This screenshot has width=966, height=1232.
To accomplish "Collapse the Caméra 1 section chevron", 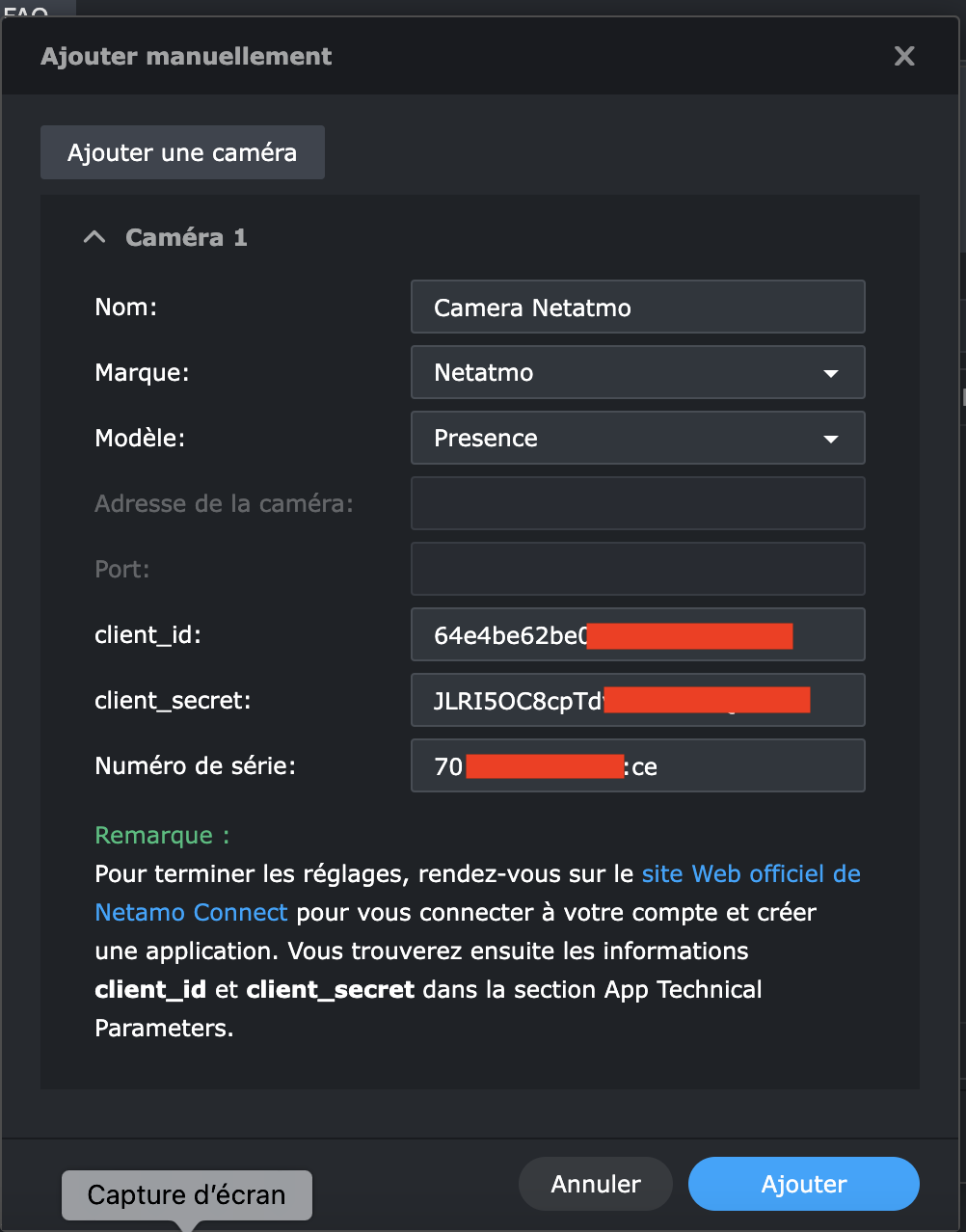I will 94,237.
